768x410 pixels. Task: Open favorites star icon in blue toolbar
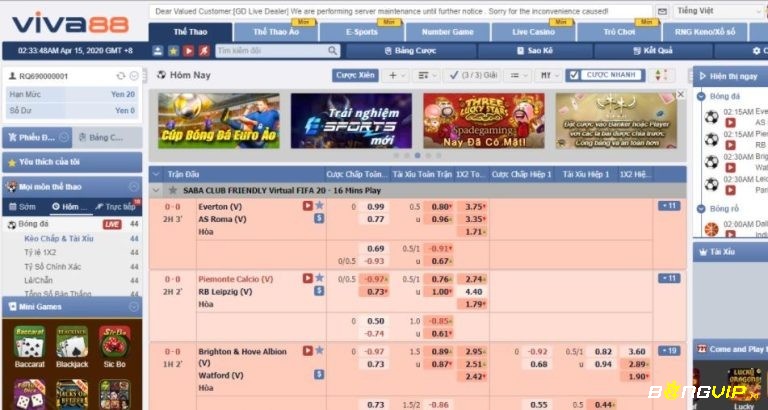click(173, 50)
